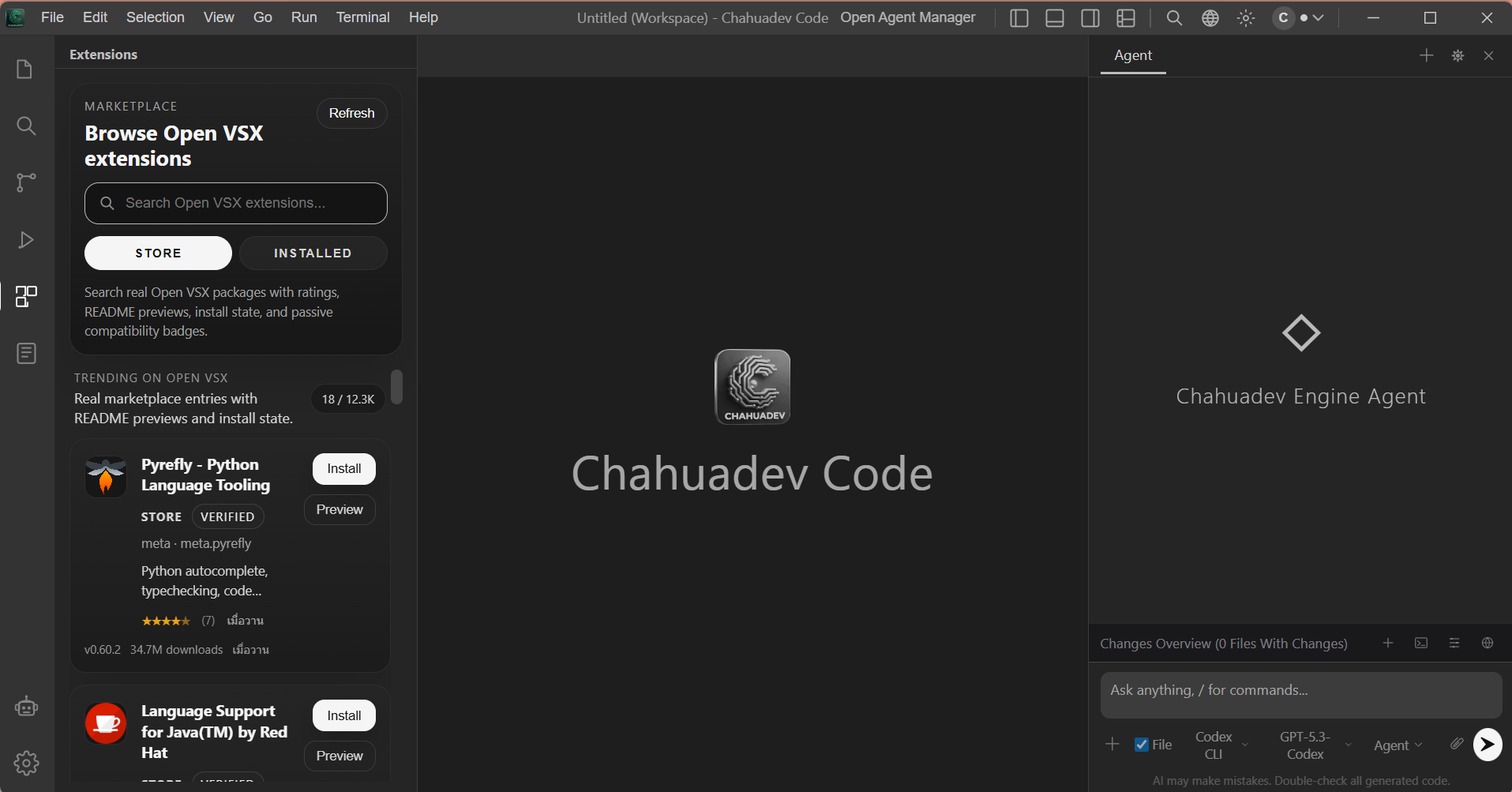This screenshot has width=1512, height=792.
Task: Click the settings gear in the agent panel header
Action: [x=1458, y=55]
